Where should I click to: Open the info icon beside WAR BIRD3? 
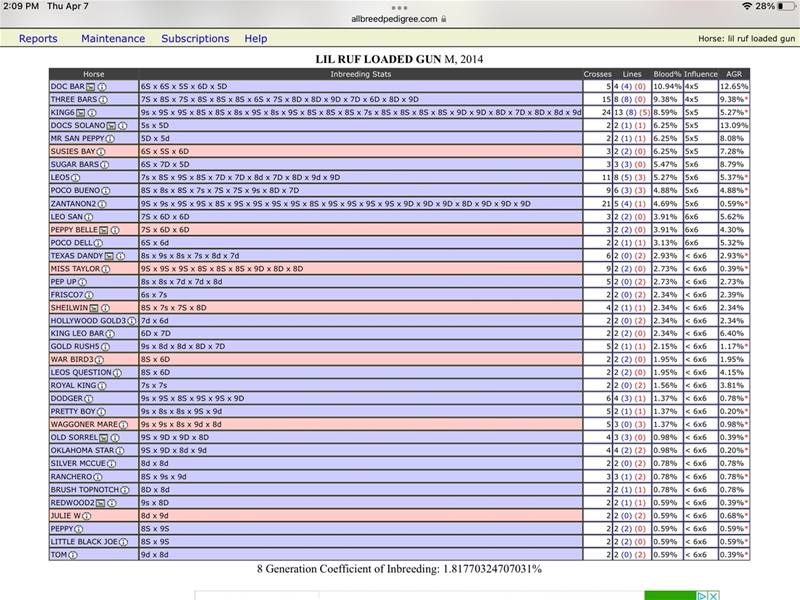click(99, 360)
